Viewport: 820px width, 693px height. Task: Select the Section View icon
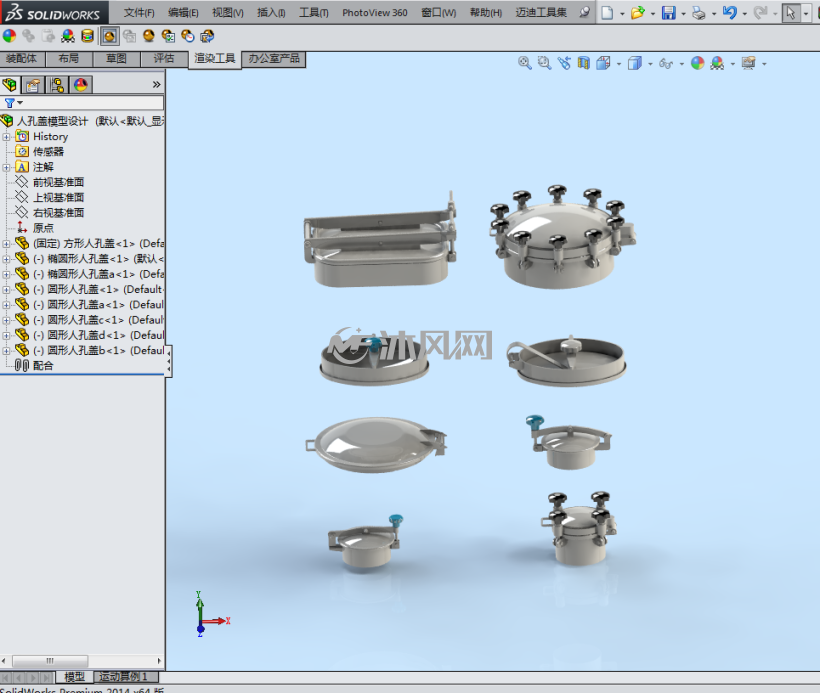pyautogui.click(x=584, y=63)
